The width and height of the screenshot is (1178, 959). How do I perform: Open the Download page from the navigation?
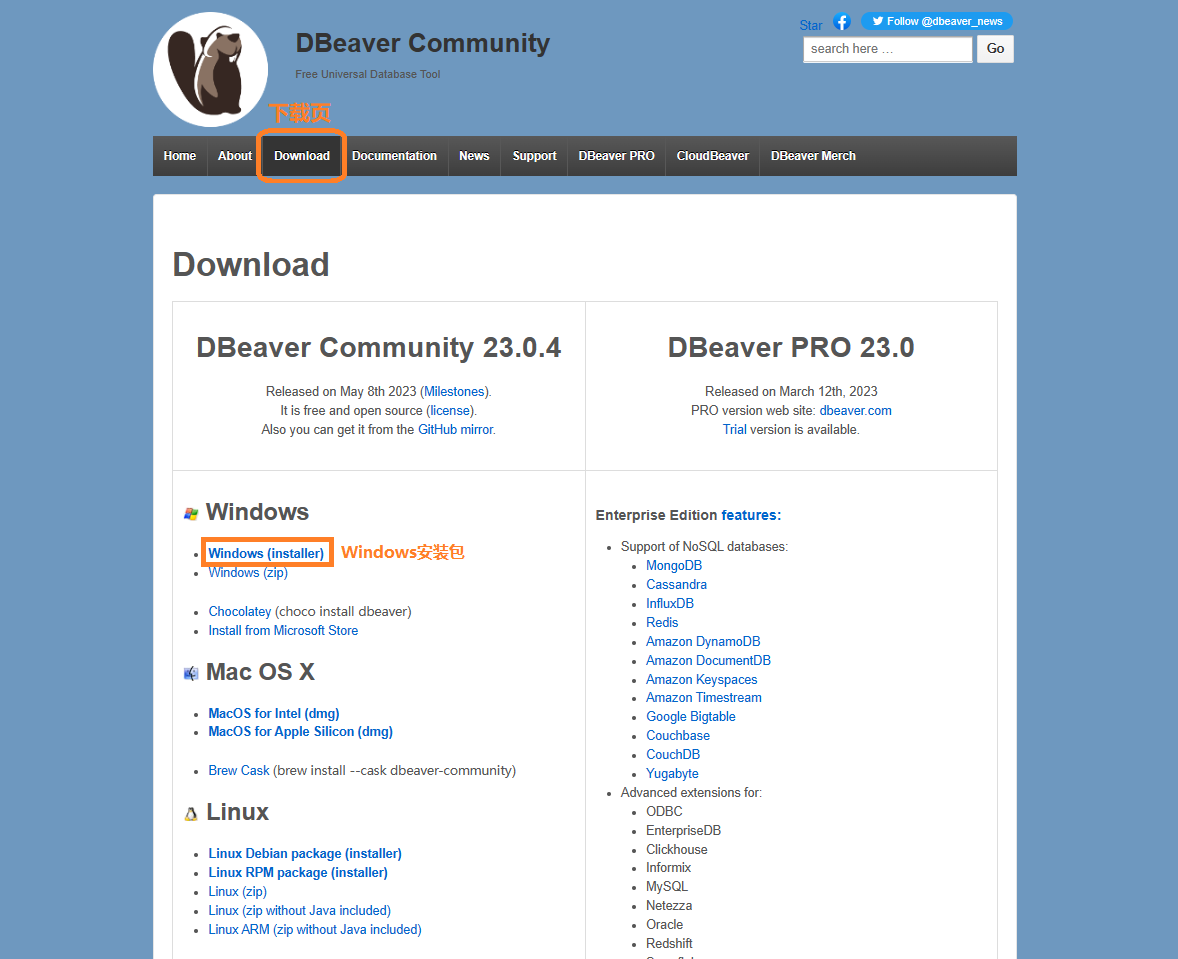301,156
